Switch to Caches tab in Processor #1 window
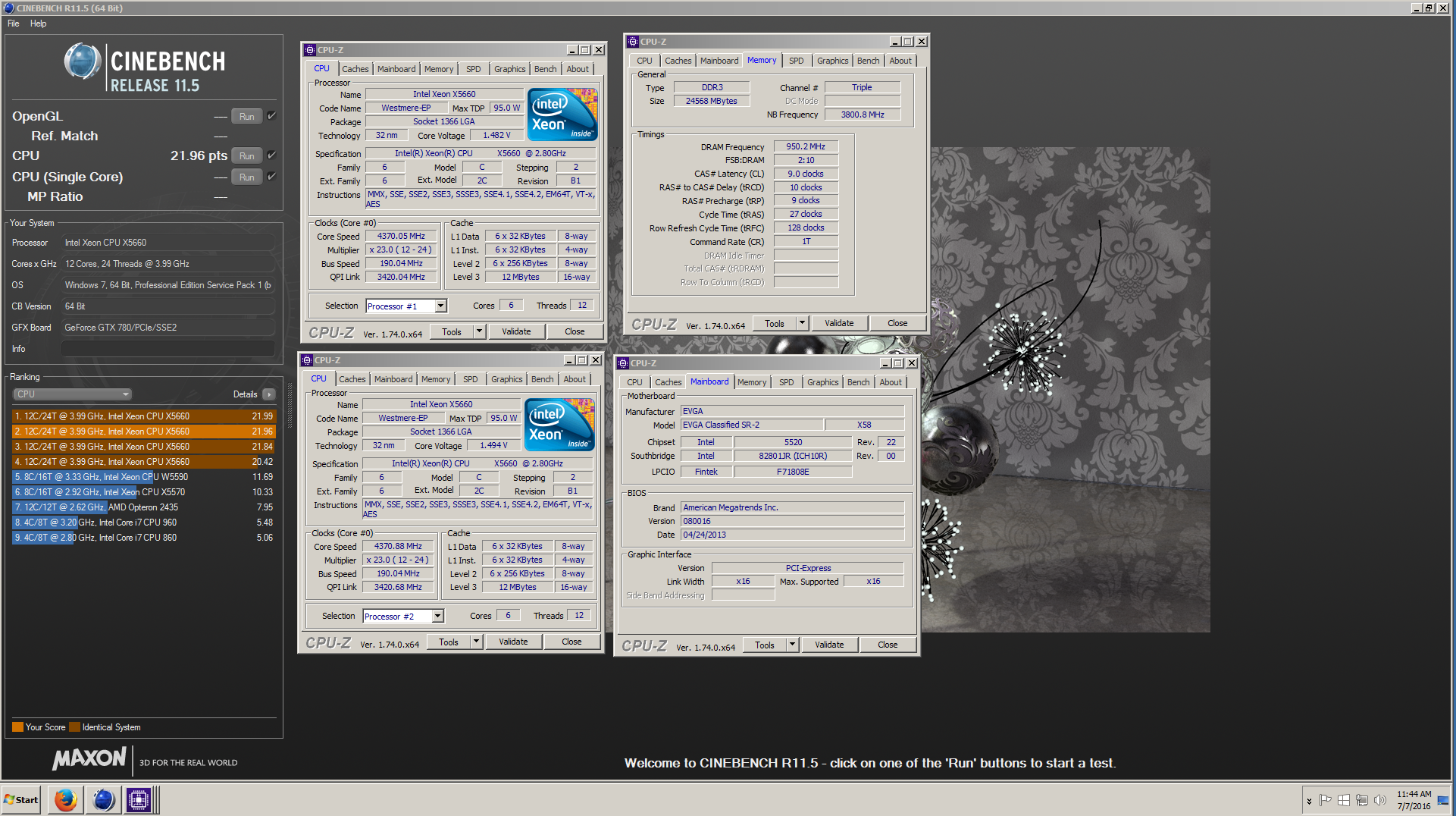 [x=355, y=69]
